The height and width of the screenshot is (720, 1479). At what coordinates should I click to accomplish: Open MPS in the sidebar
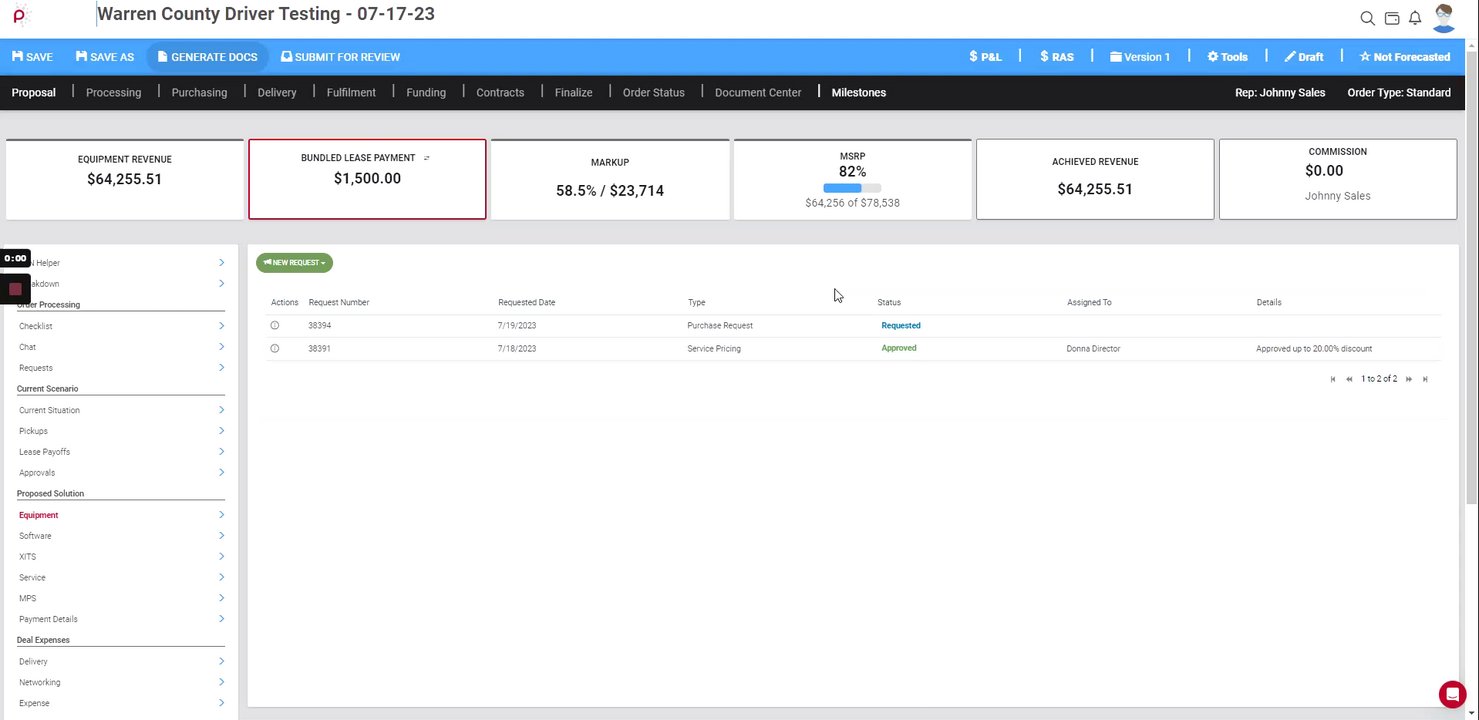click(27, 599)
